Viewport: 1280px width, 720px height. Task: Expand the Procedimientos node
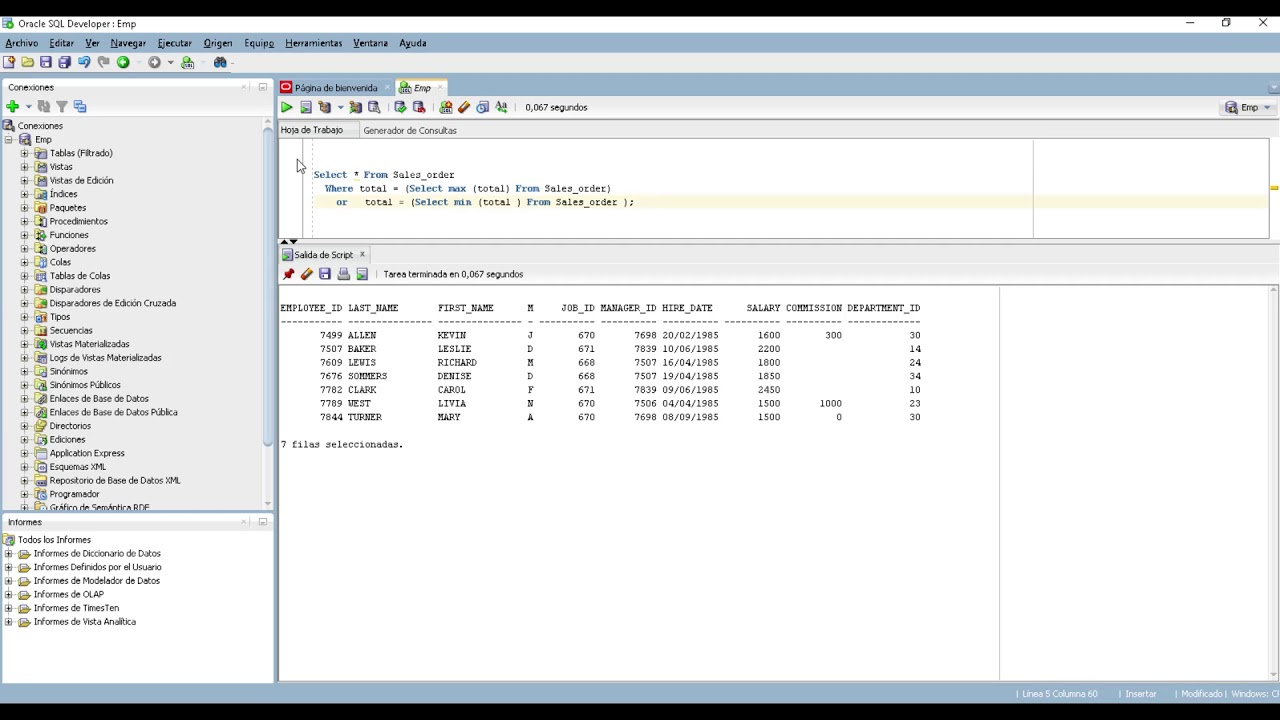tap(25, 221)
